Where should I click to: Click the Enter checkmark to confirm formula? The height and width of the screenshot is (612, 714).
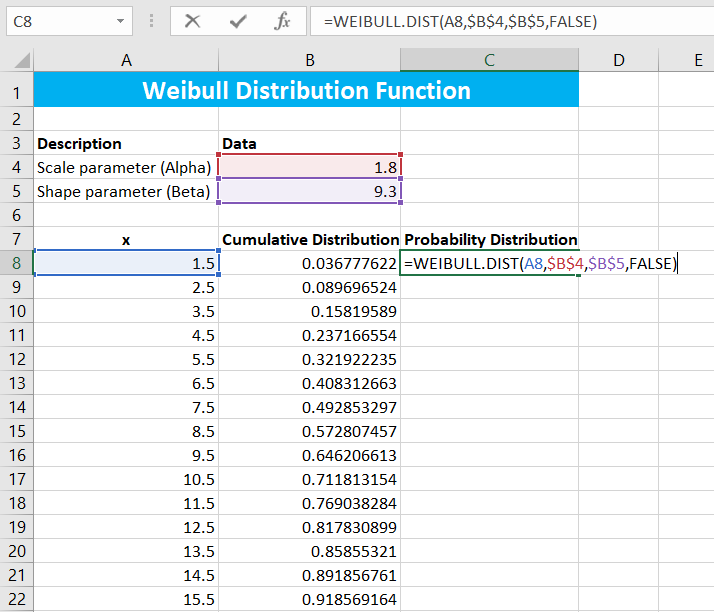[237, 20]
